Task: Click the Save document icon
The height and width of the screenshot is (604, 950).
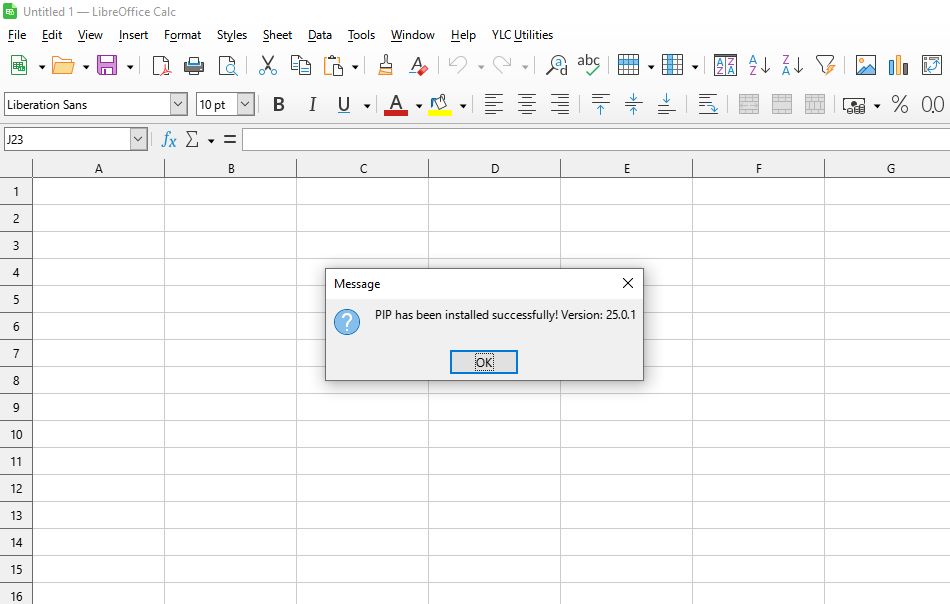Action: point(106,66)
